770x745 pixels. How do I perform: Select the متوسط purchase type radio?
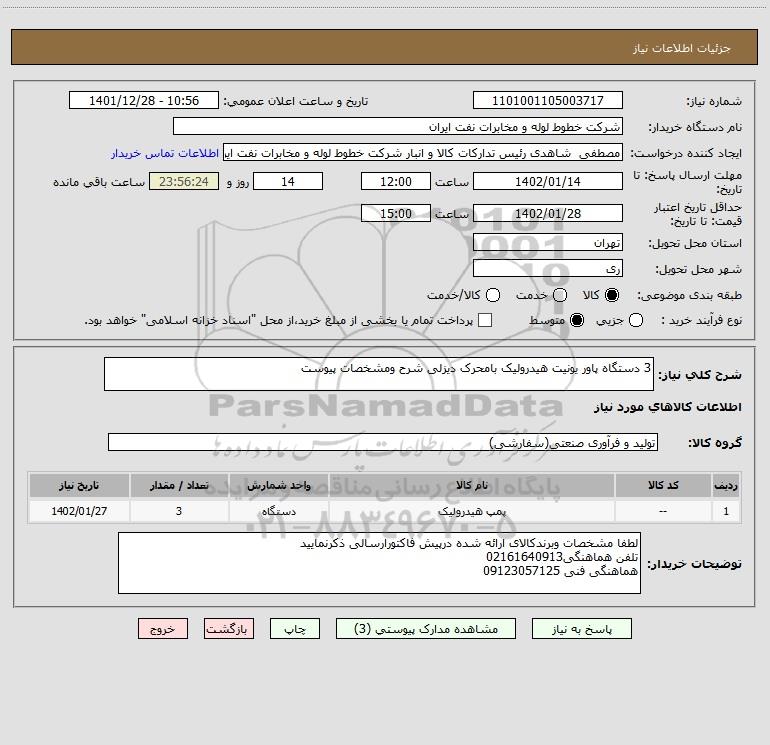coord(577,321)
